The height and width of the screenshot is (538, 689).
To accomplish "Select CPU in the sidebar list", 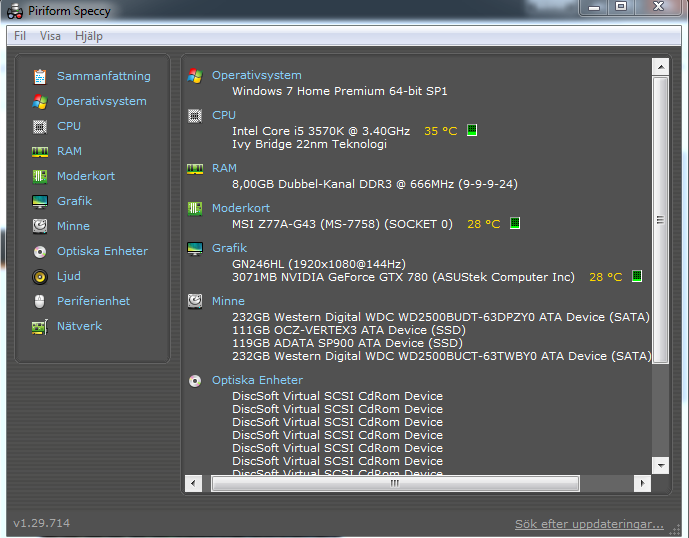I will (69, 126).
